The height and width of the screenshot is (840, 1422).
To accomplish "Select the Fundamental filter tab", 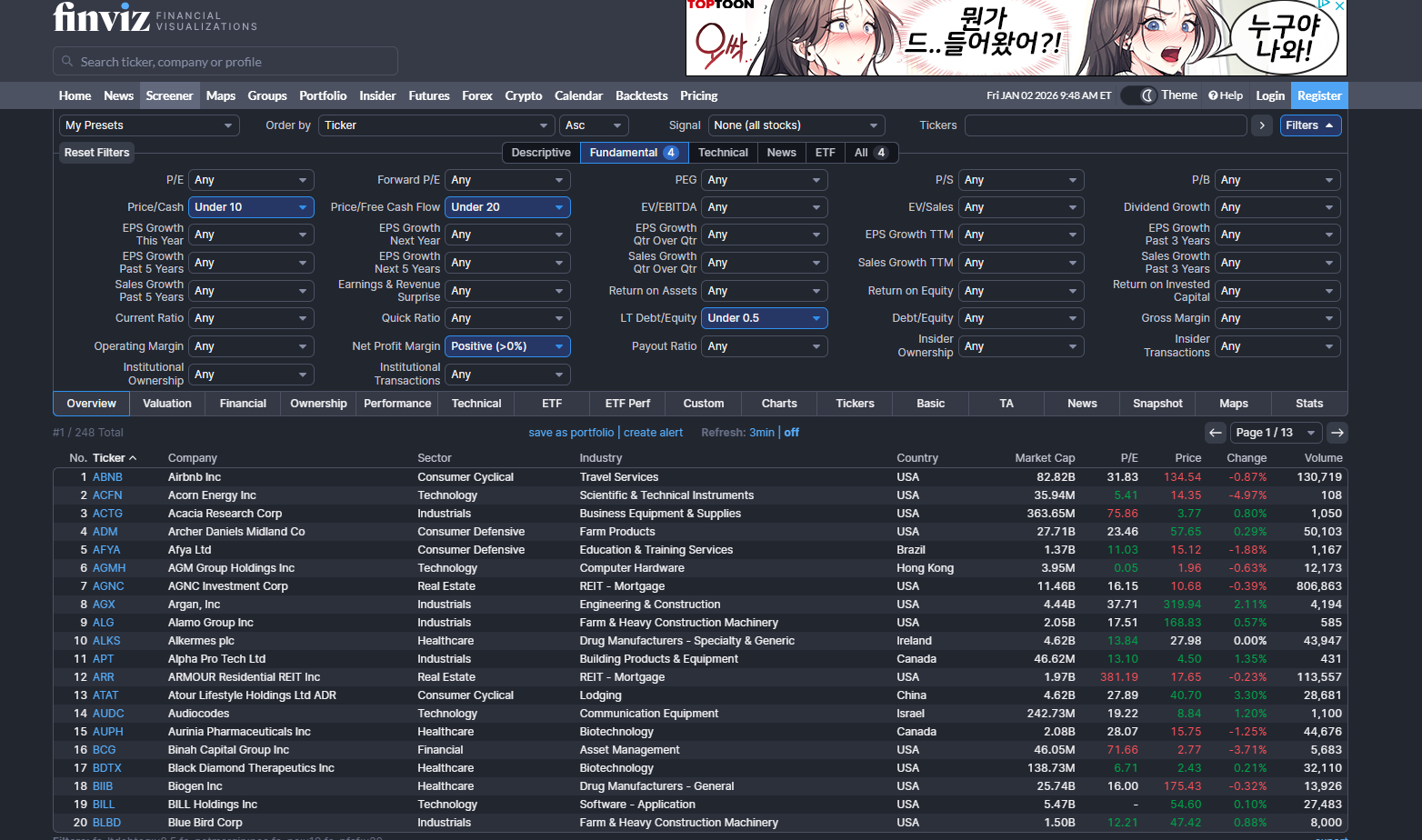I will [x=634, y=153].
